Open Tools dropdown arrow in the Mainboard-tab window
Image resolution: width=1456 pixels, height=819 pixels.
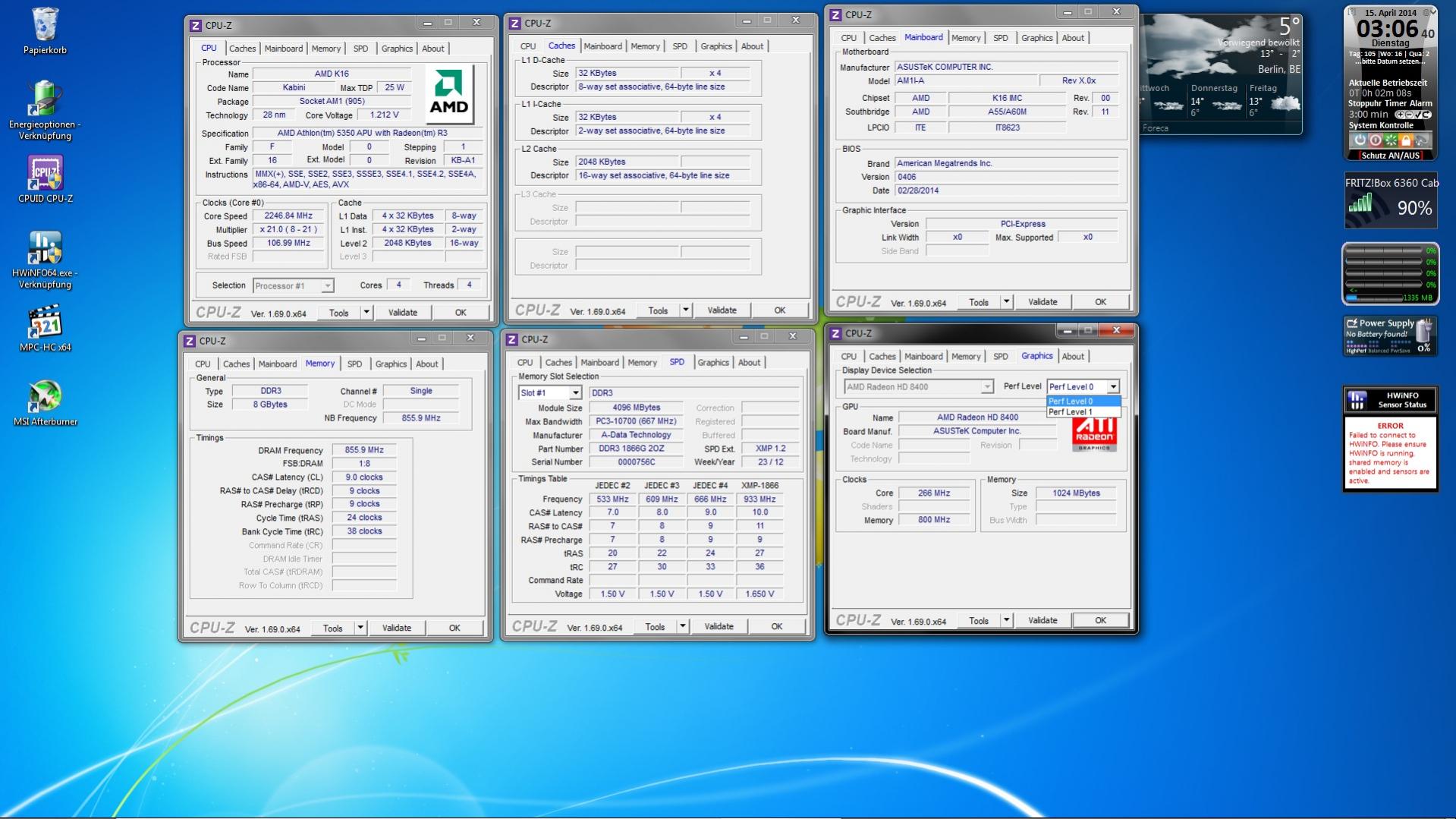1007,302
